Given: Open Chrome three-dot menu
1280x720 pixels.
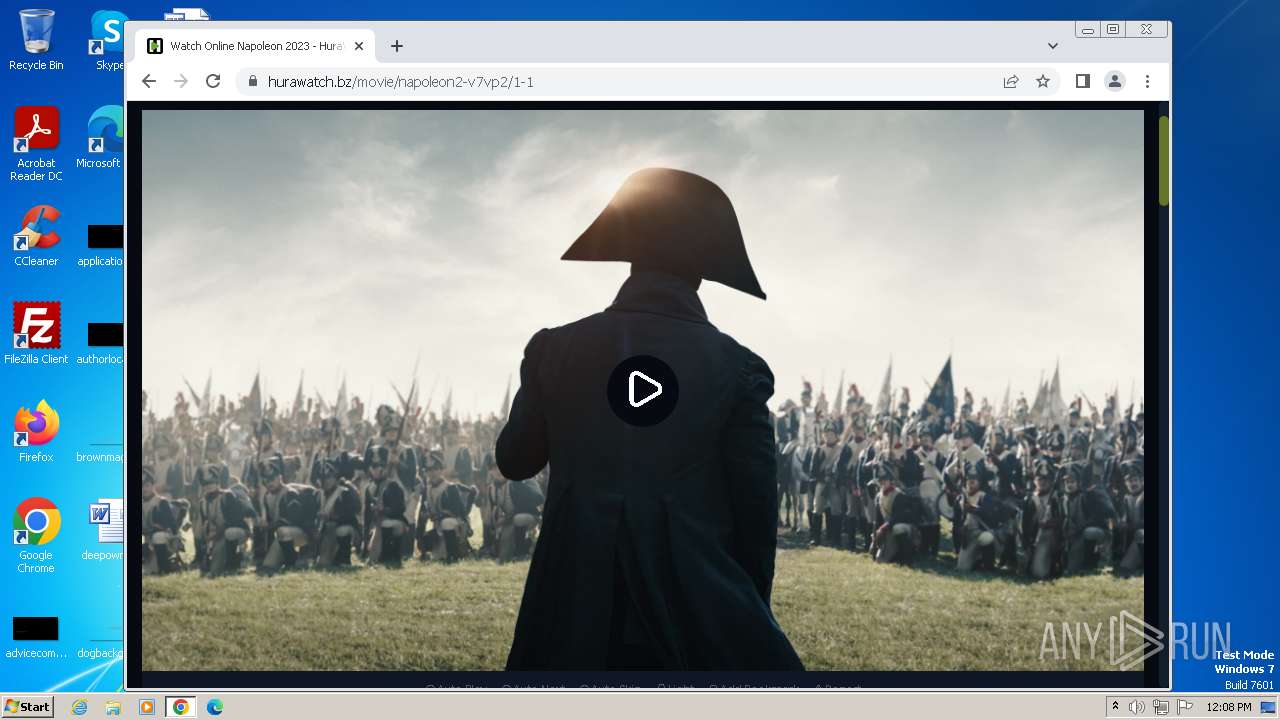Looking at the screenshot, I should [1147, 81].
